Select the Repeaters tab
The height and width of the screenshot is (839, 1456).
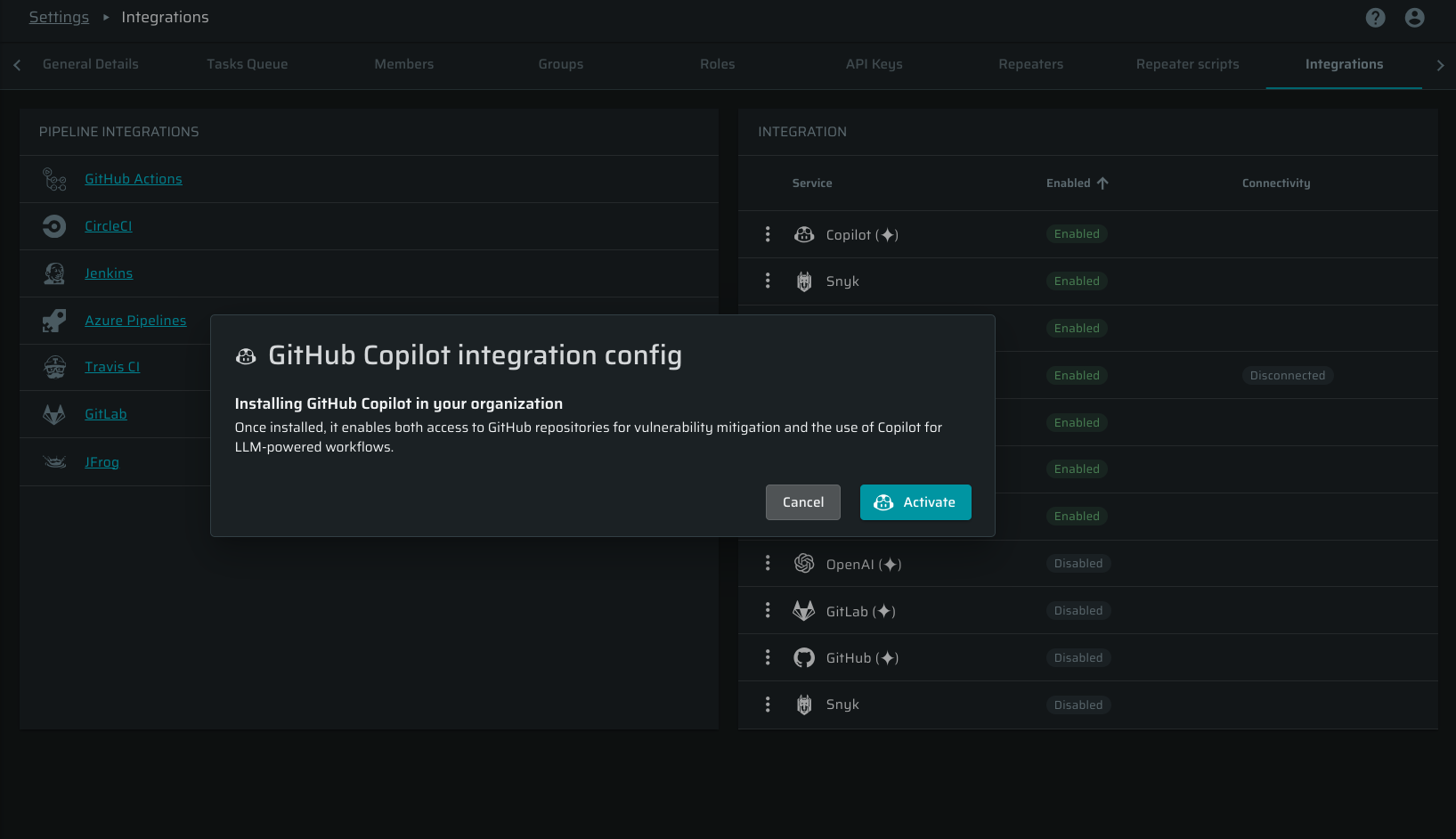[x=1031, y=64]
